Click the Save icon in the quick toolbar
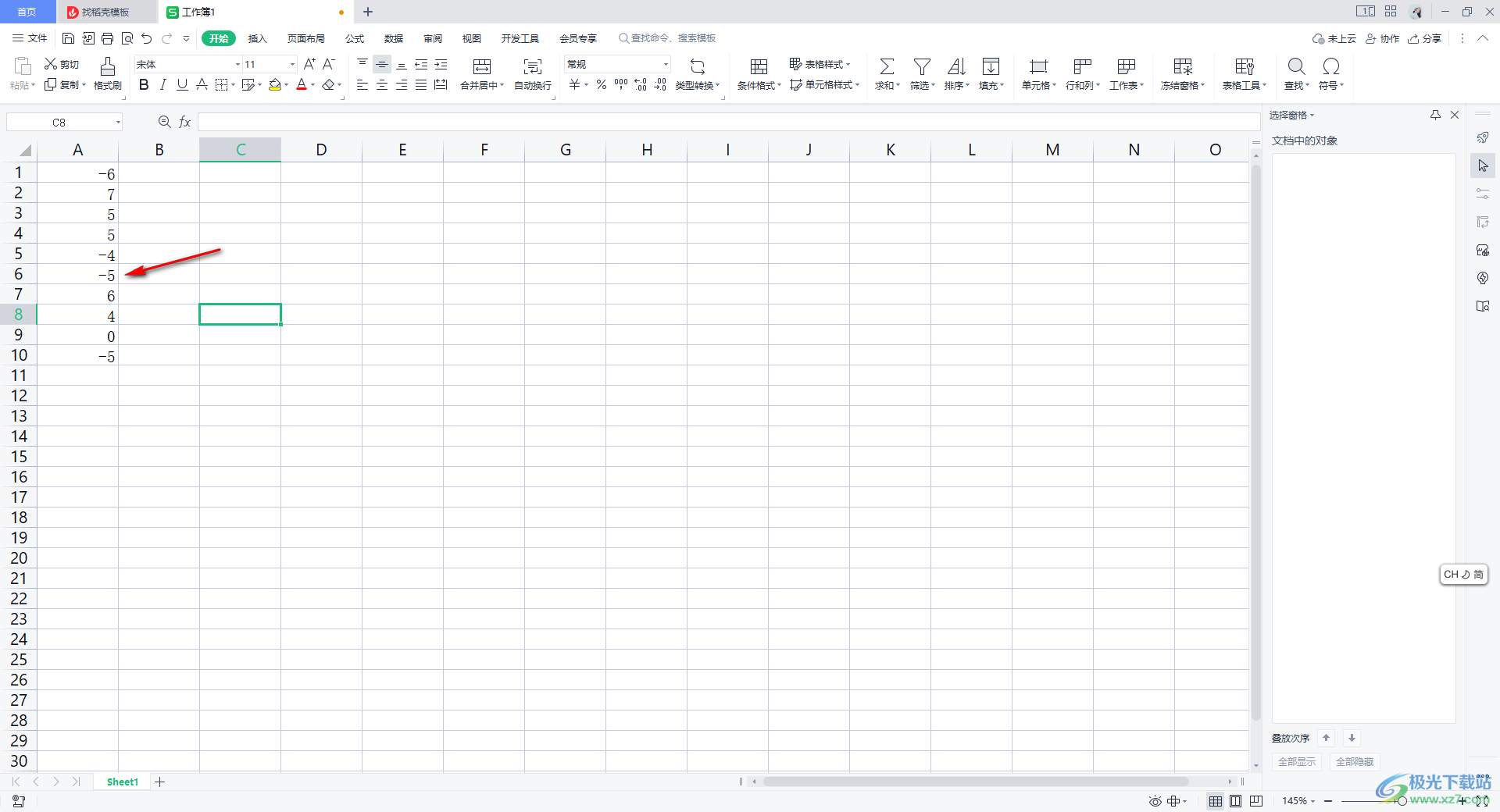 click(68, 38)
